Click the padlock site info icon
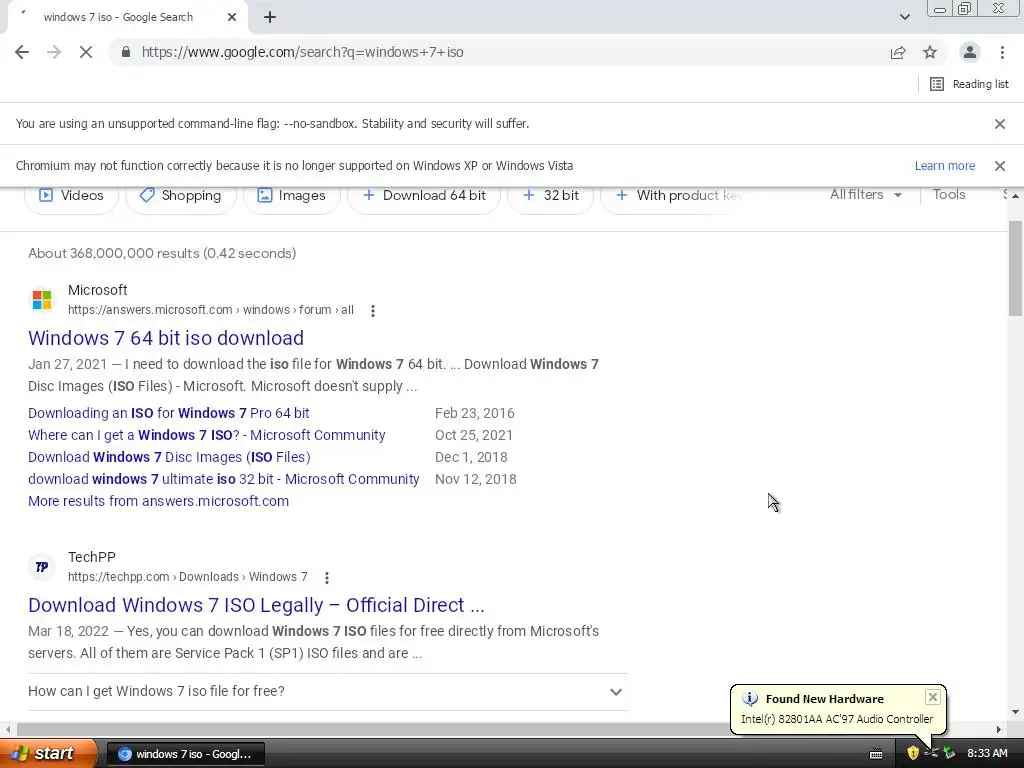 [x=126, y=52]
